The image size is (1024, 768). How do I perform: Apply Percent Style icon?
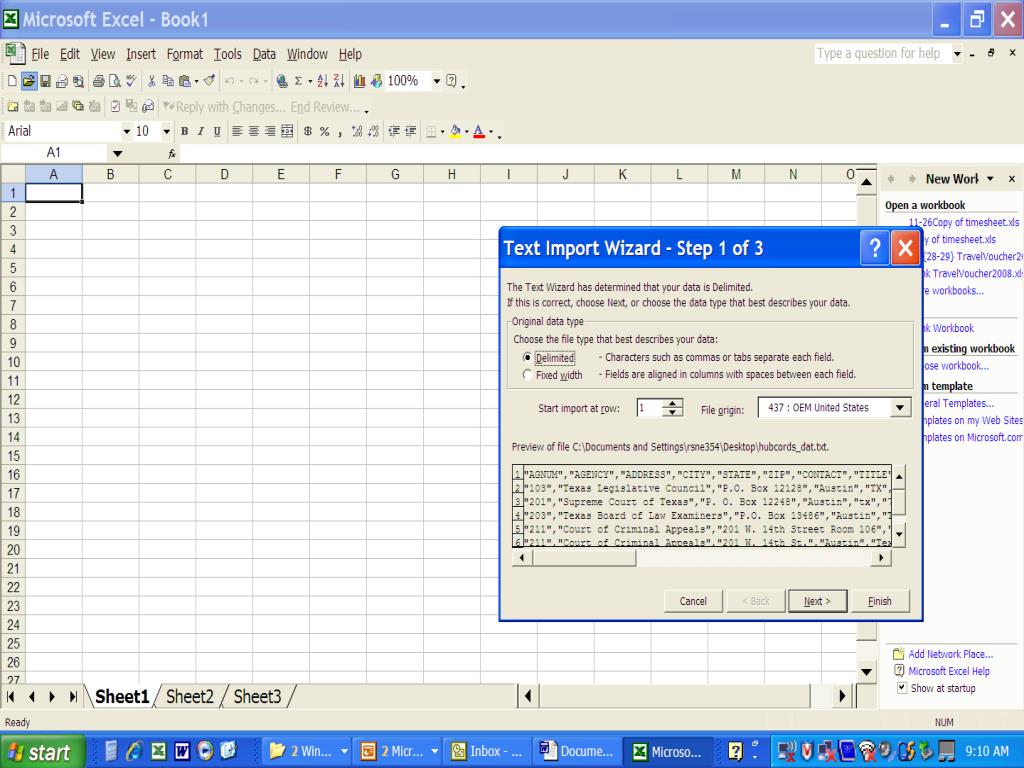tap(325, 131)
